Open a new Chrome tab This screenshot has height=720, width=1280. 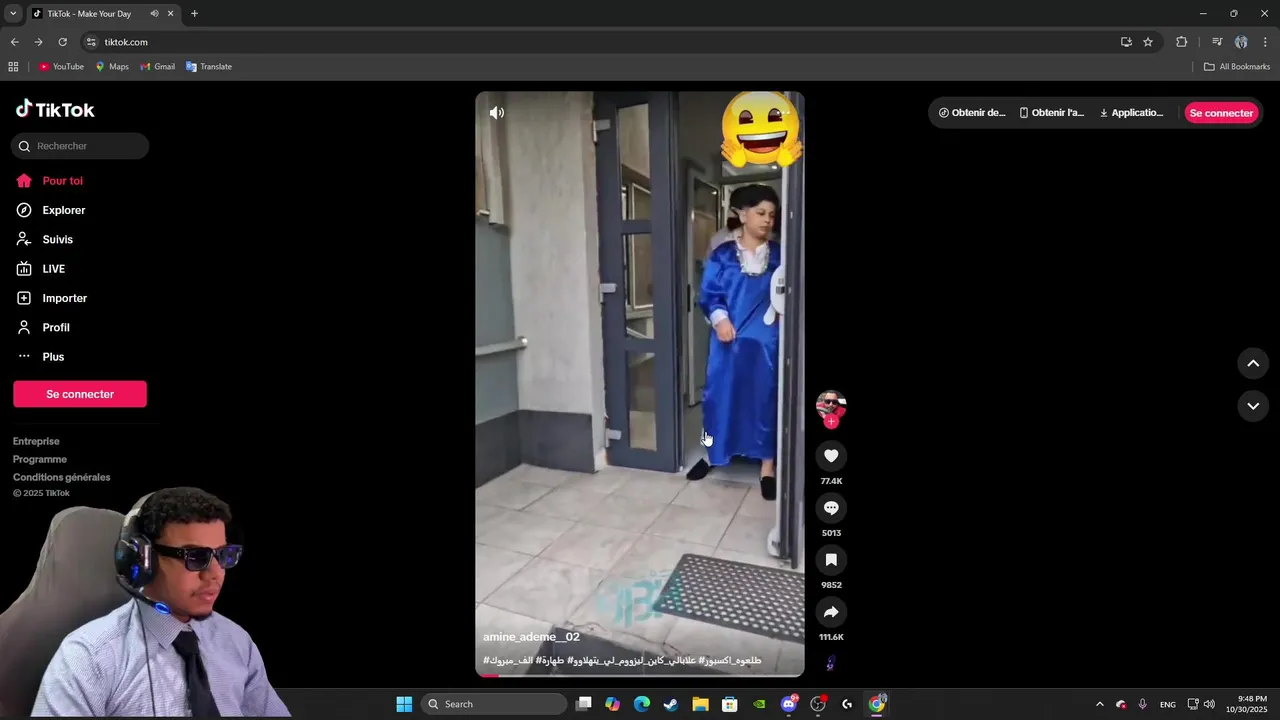[x=194, y=14]
